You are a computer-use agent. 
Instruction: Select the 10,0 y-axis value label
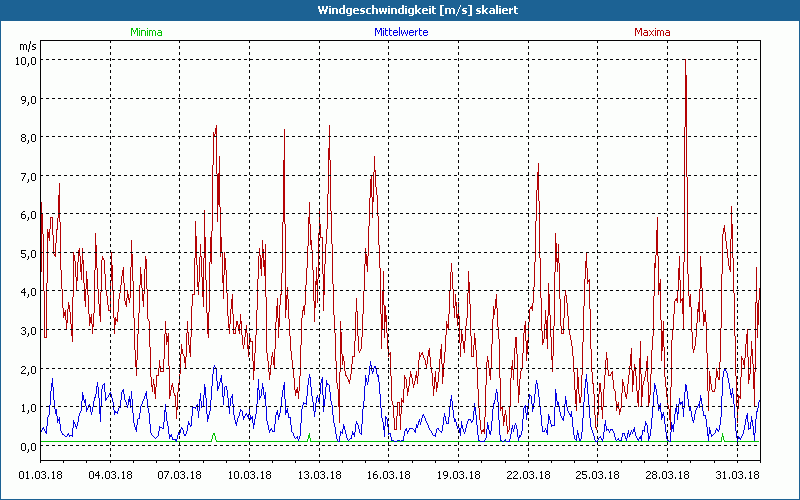26,60
